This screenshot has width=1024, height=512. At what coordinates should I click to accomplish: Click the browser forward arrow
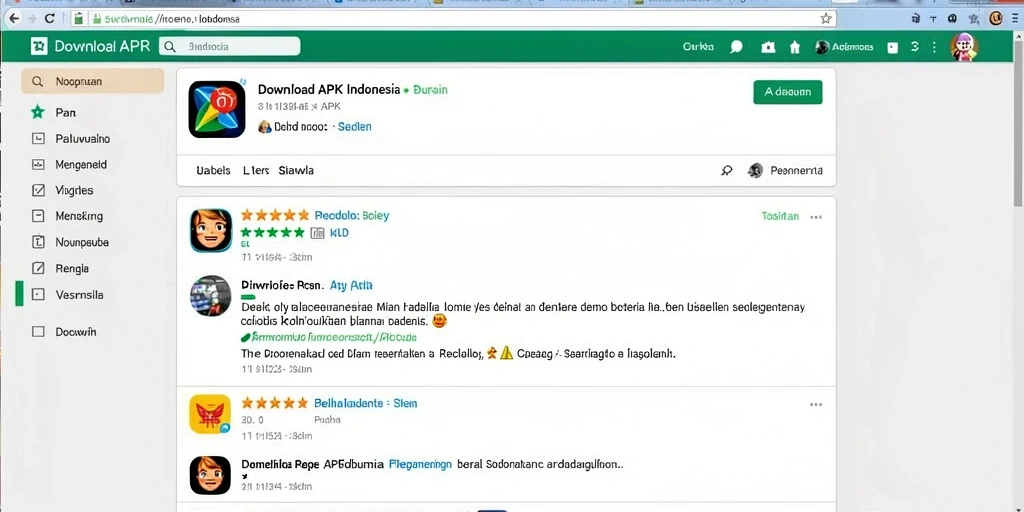point(31,19)
